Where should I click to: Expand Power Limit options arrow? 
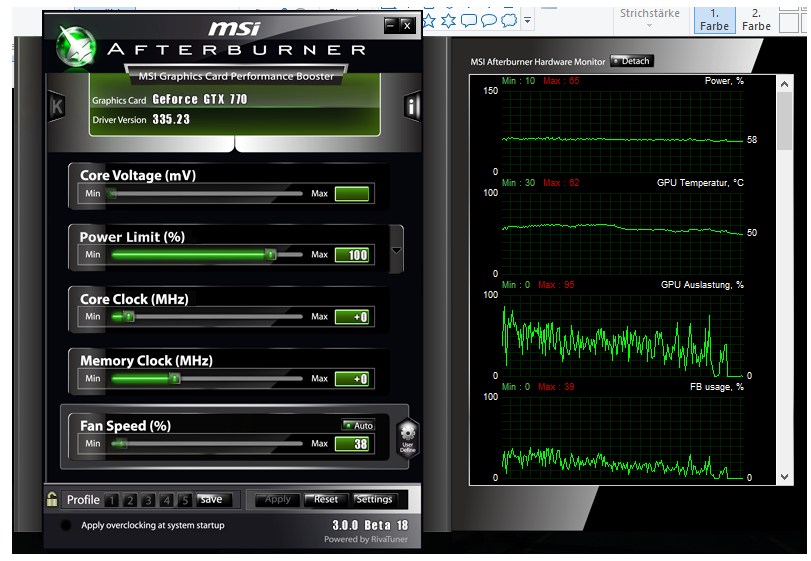(x=396, y=250)
